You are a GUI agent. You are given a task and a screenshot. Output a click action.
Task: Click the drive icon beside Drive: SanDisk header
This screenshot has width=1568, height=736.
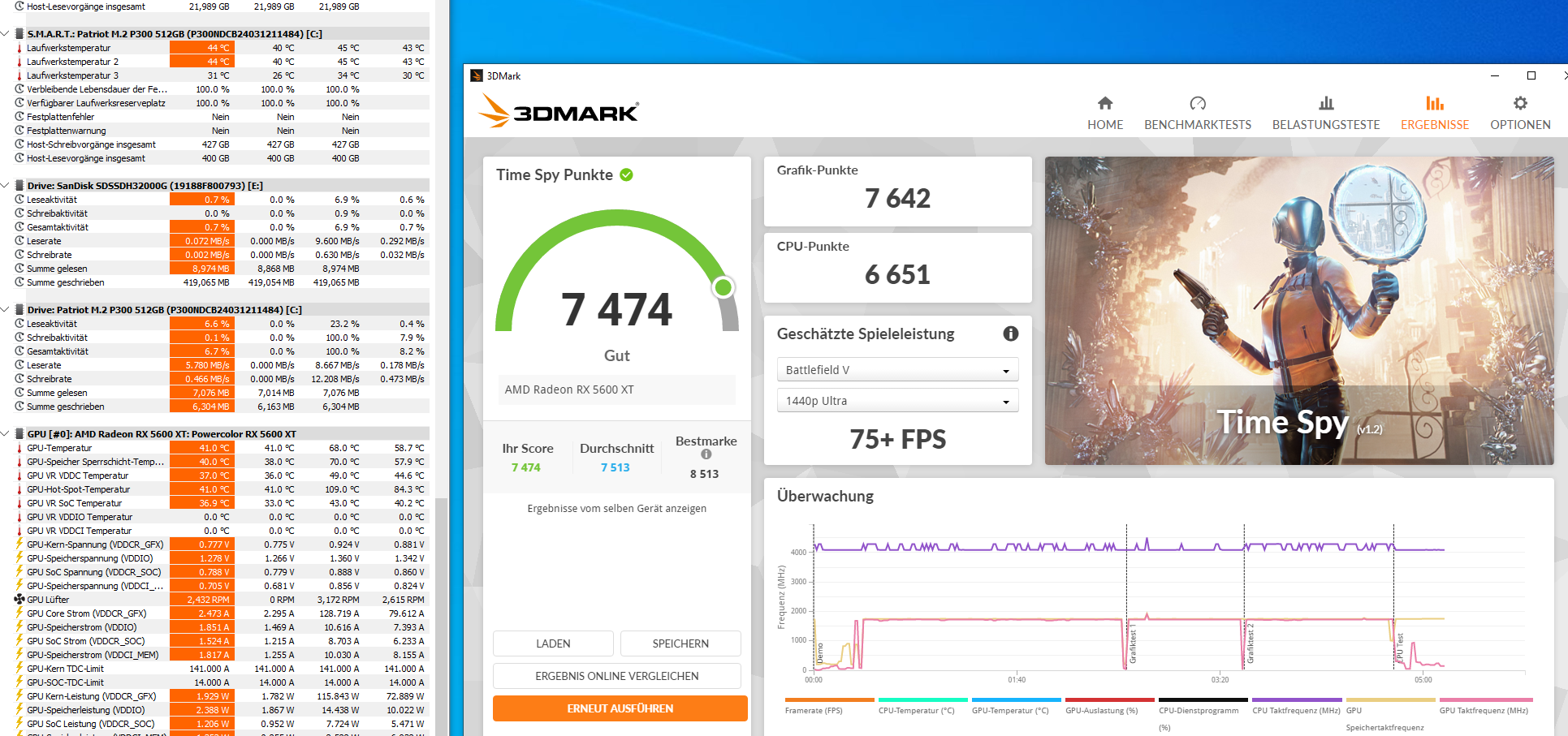tap(19, 186)
